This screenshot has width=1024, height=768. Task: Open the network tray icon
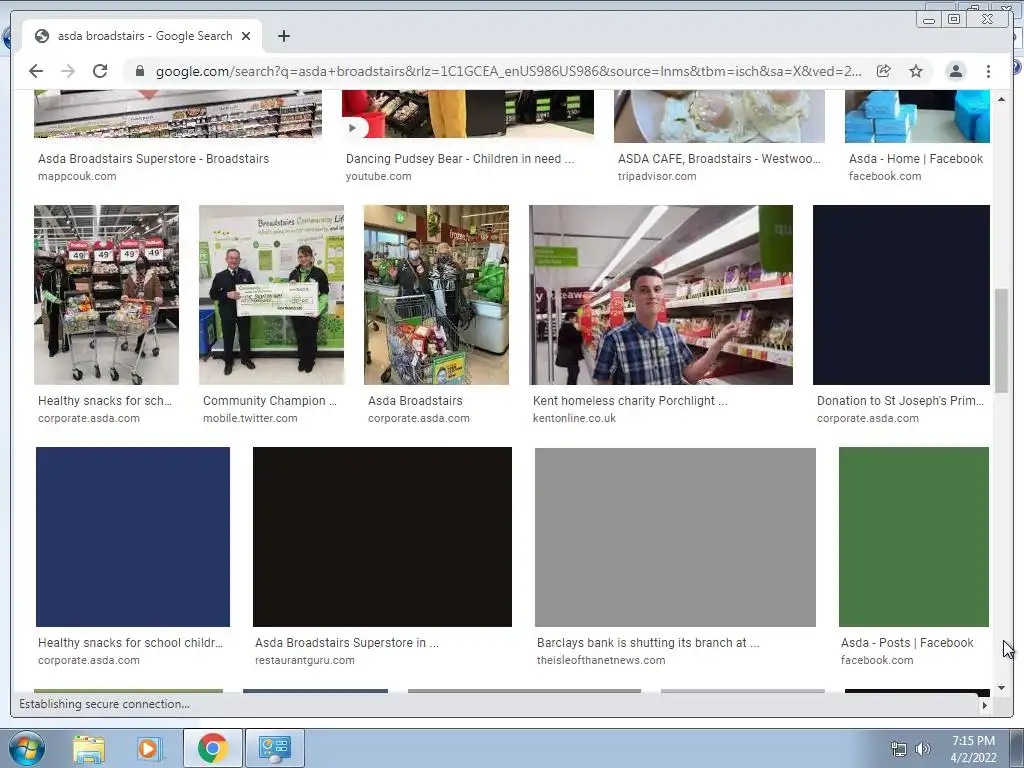click(899, 749)
